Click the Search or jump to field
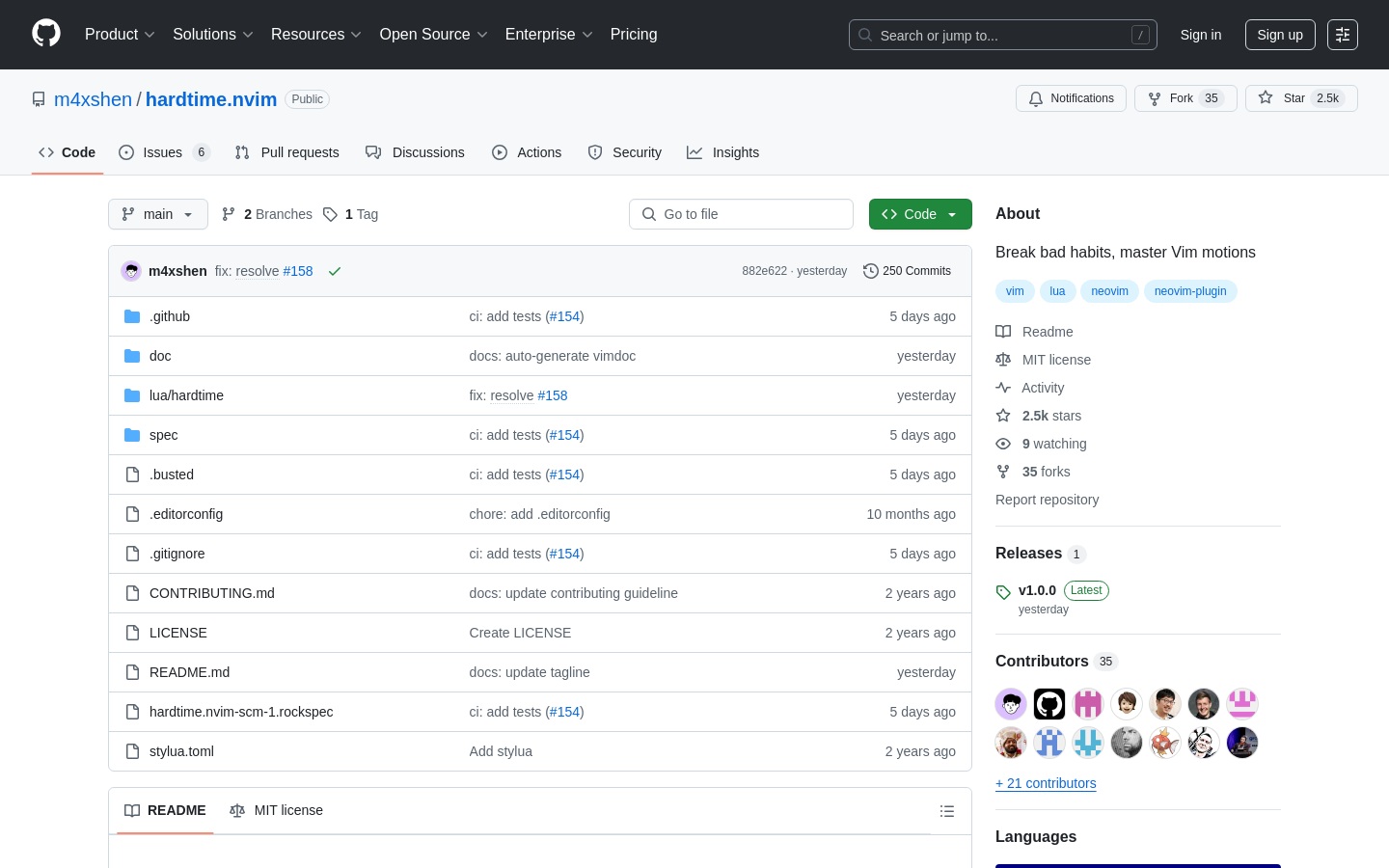This screenshot has width=1389, height=868. click(1003, 35)
